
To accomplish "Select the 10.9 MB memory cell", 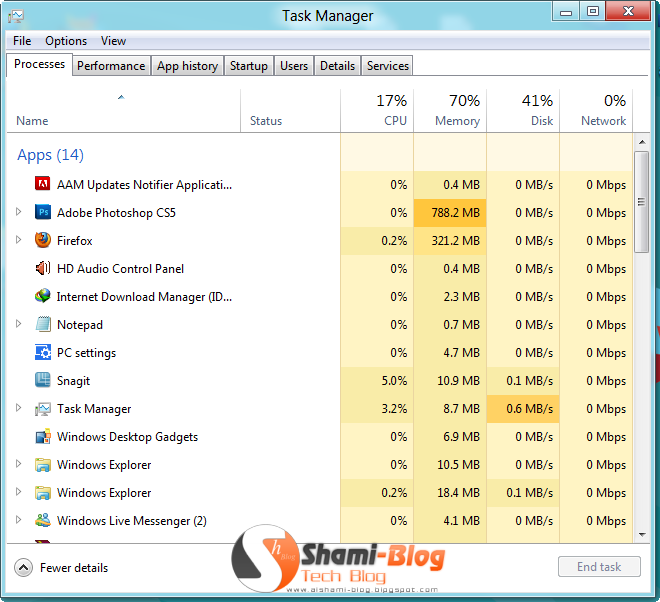I will (x=450, y=381).
